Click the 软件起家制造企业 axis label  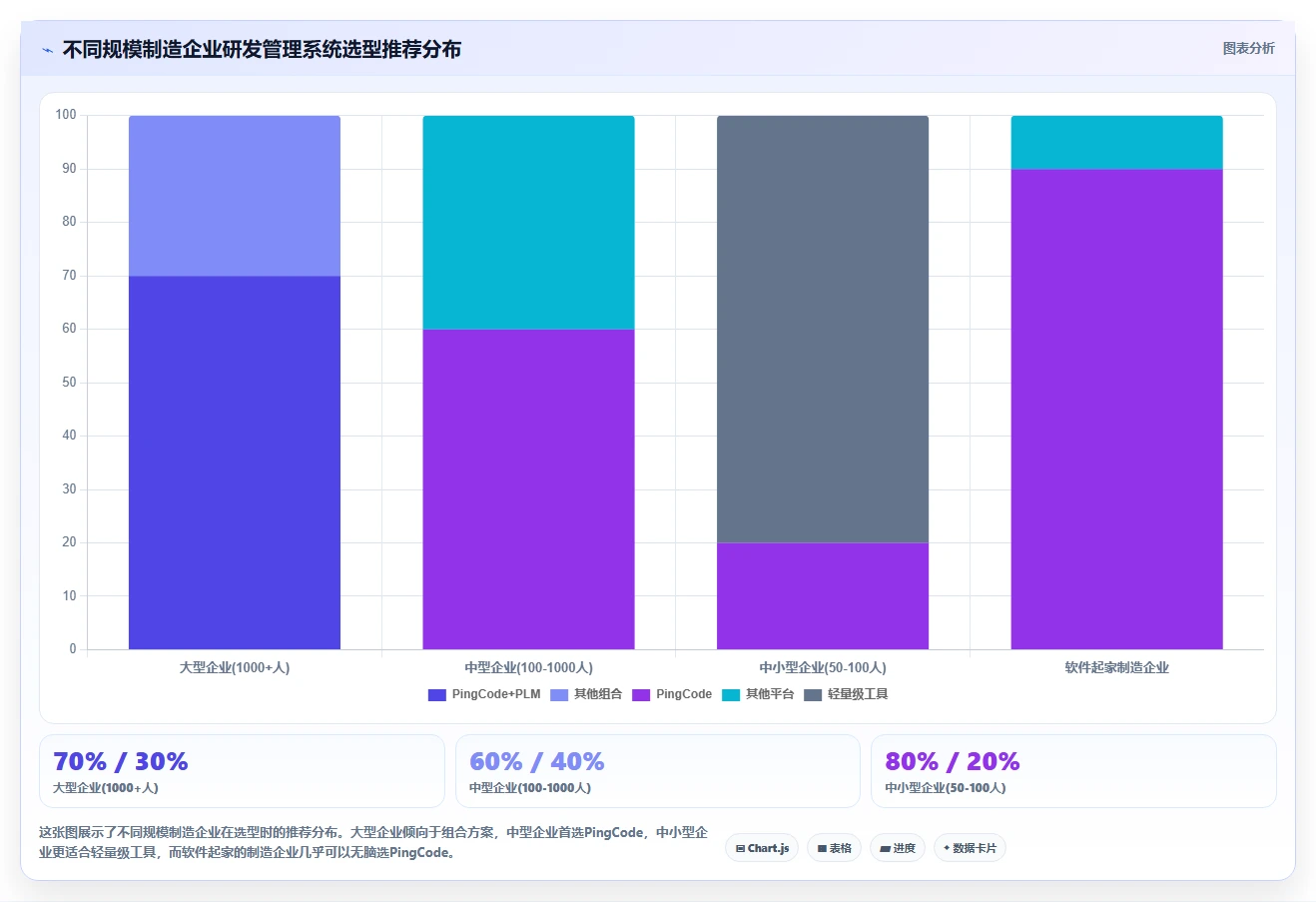point(1116,667)
